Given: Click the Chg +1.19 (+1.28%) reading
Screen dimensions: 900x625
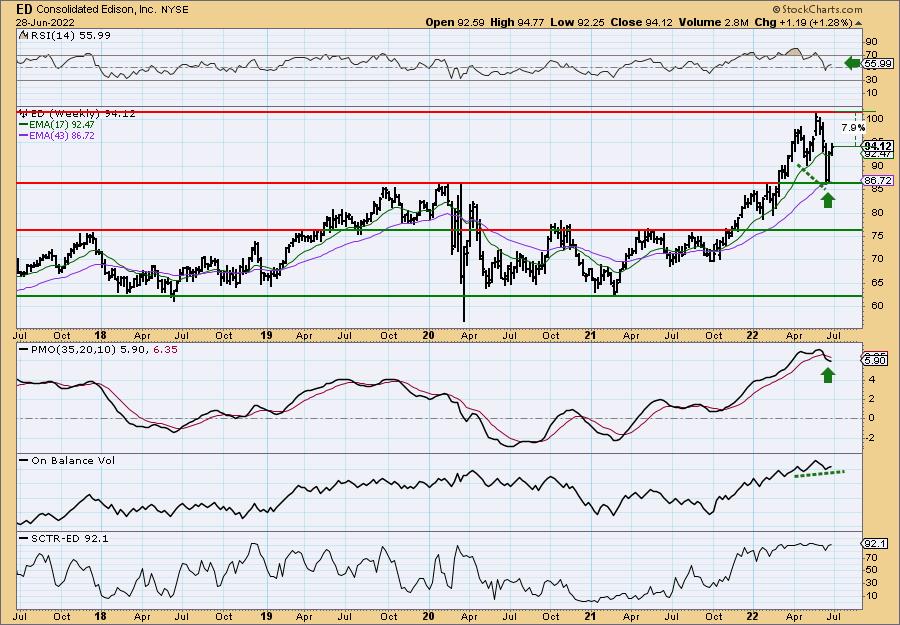Looking at the screenshot, I should pos(804,22).
